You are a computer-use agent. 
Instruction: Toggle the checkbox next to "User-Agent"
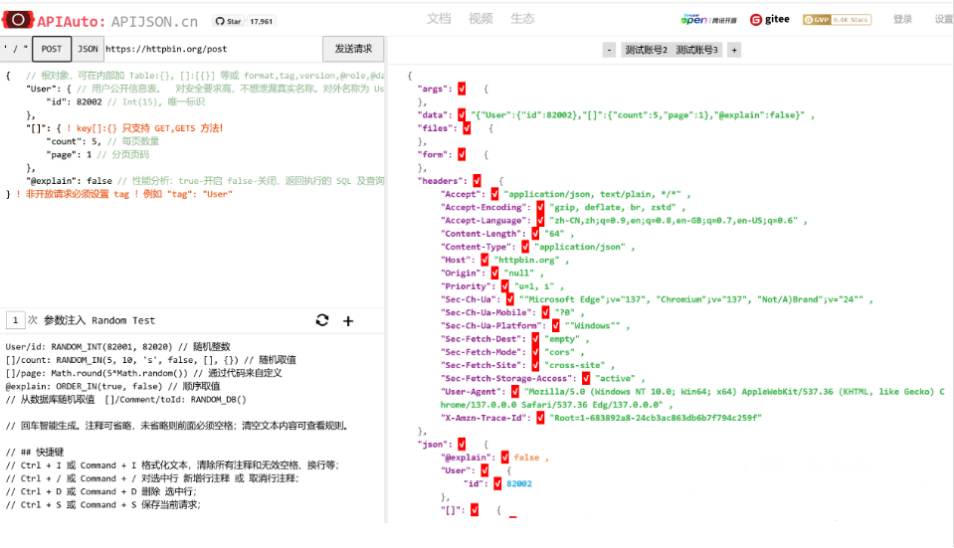(x=515, y=392)
